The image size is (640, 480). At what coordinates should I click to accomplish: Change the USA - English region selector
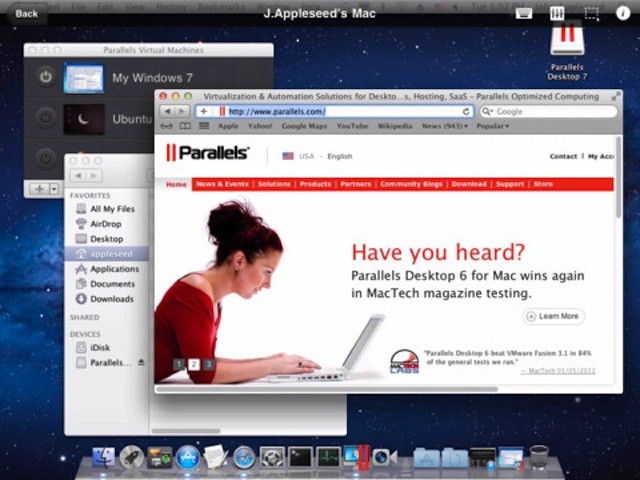coord(317,156)
